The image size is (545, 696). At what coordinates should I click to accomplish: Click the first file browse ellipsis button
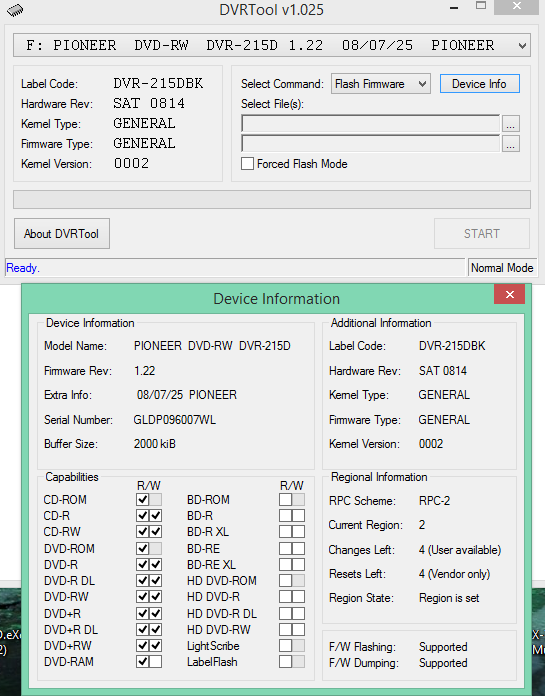(510, 124)
